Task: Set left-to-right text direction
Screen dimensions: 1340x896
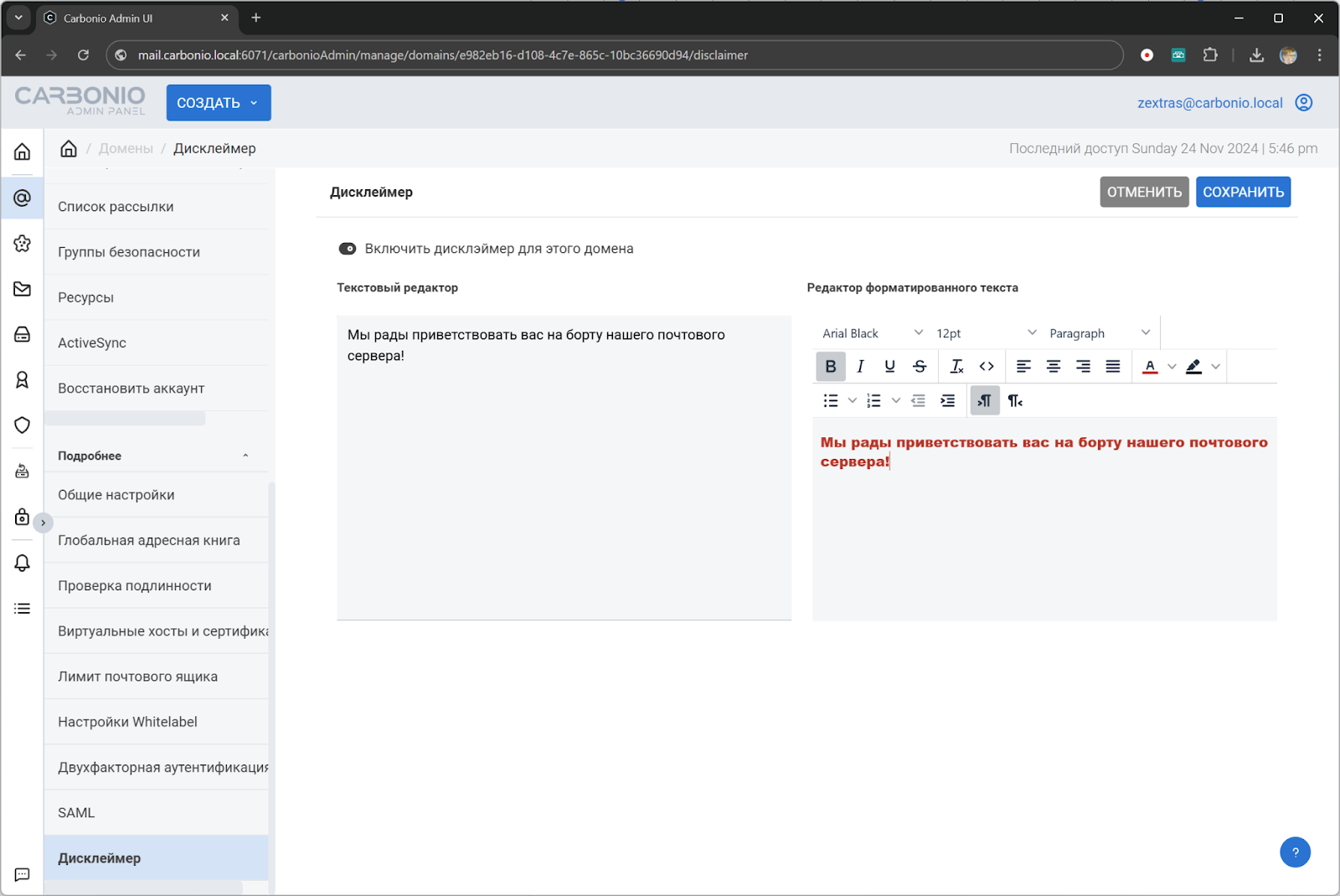Action: tap(985, 400)
